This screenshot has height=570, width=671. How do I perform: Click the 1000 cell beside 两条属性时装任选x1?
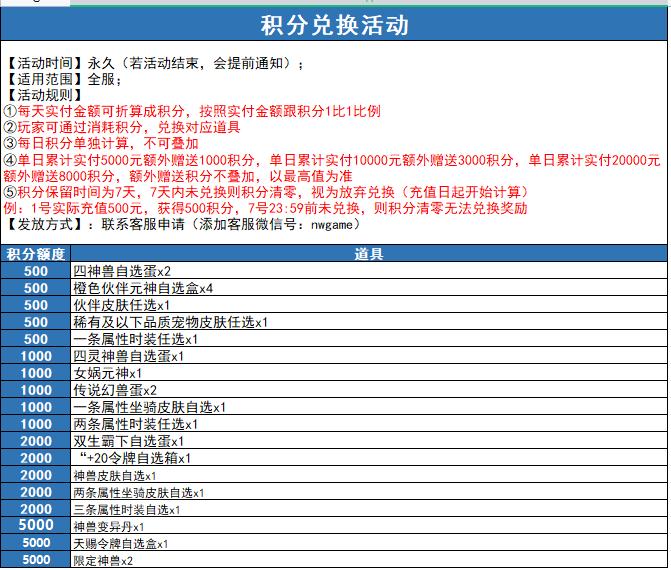coord(36,424)
